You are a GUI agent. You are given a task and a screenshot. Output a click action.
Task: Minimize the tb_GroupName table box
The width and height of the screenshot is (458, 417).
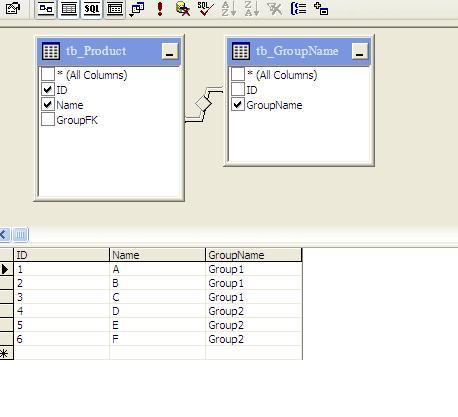[x=360, y=51]
